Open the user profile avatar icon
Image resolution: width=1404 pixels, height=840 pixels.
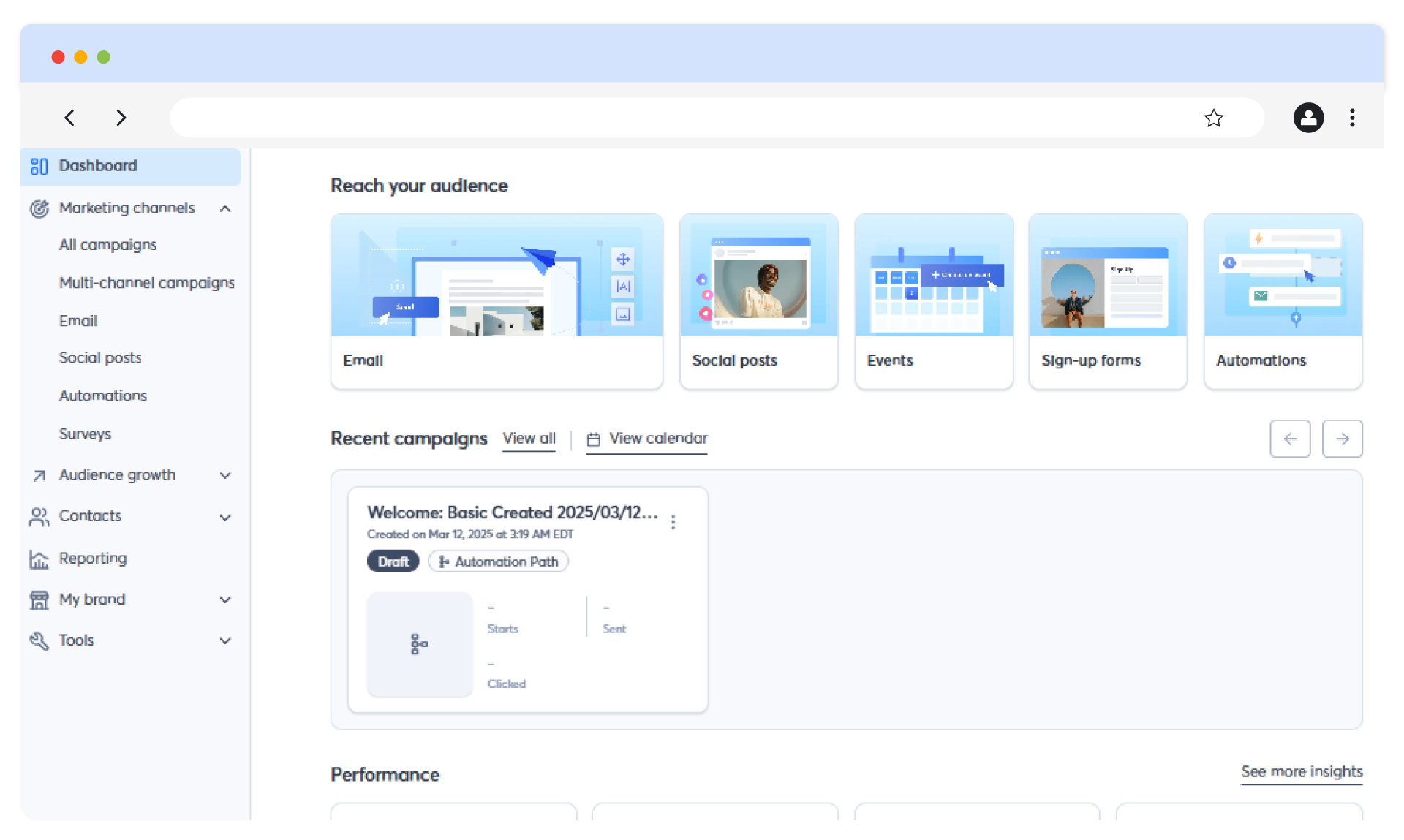point(1308,118)
